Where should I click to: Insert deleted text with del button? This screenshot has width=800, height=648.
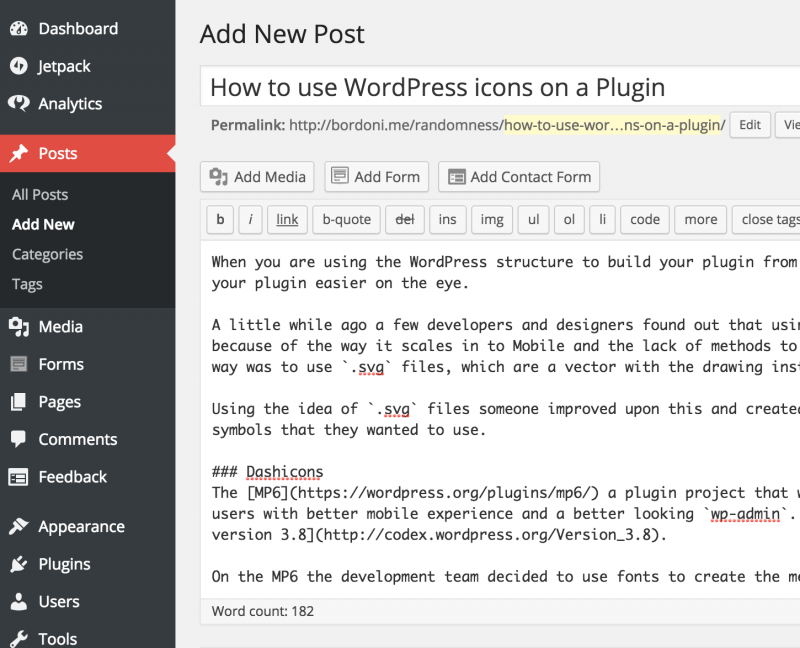click(405, 219)
